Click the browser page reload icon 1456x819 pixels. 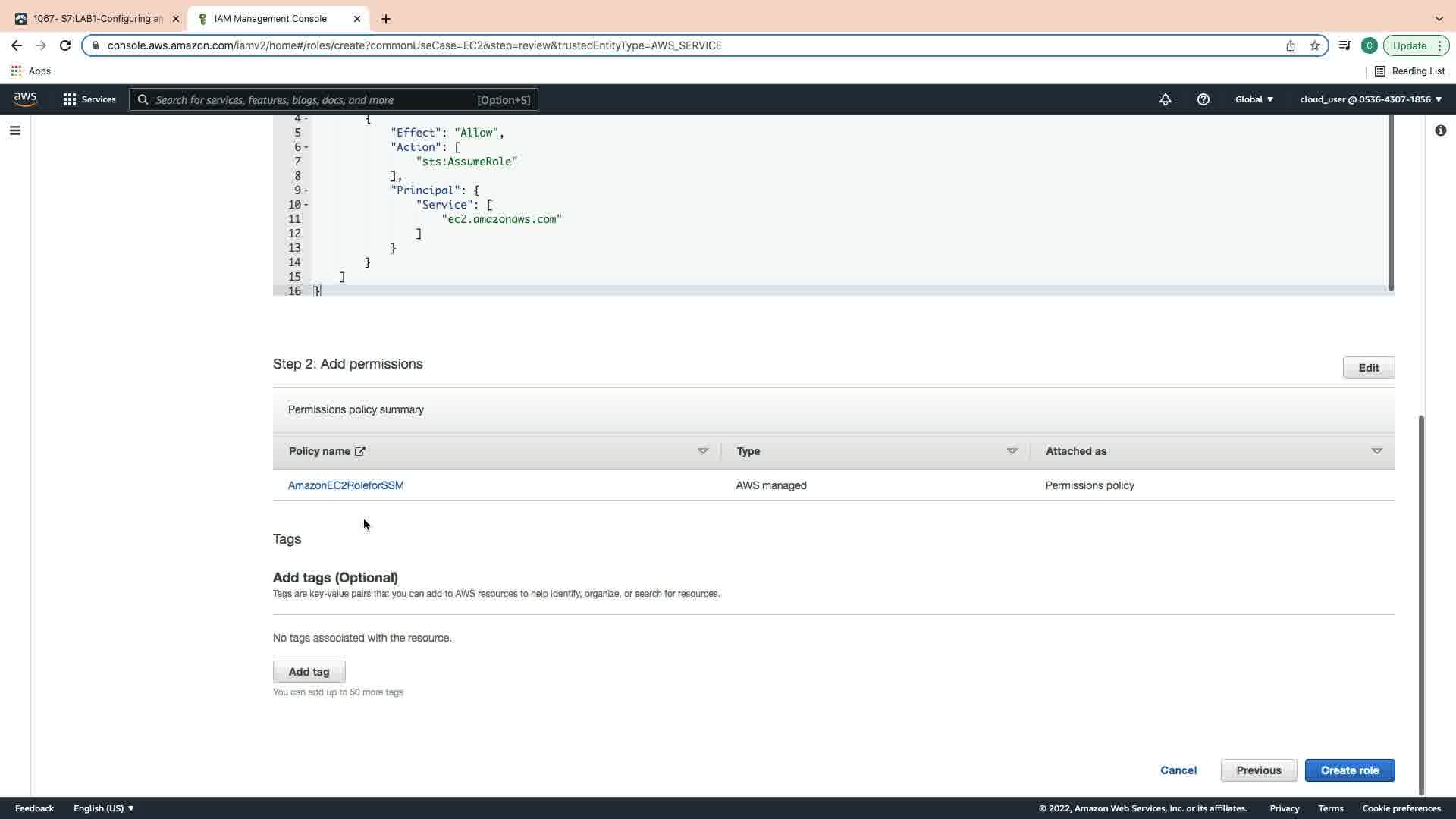[65, 45]
